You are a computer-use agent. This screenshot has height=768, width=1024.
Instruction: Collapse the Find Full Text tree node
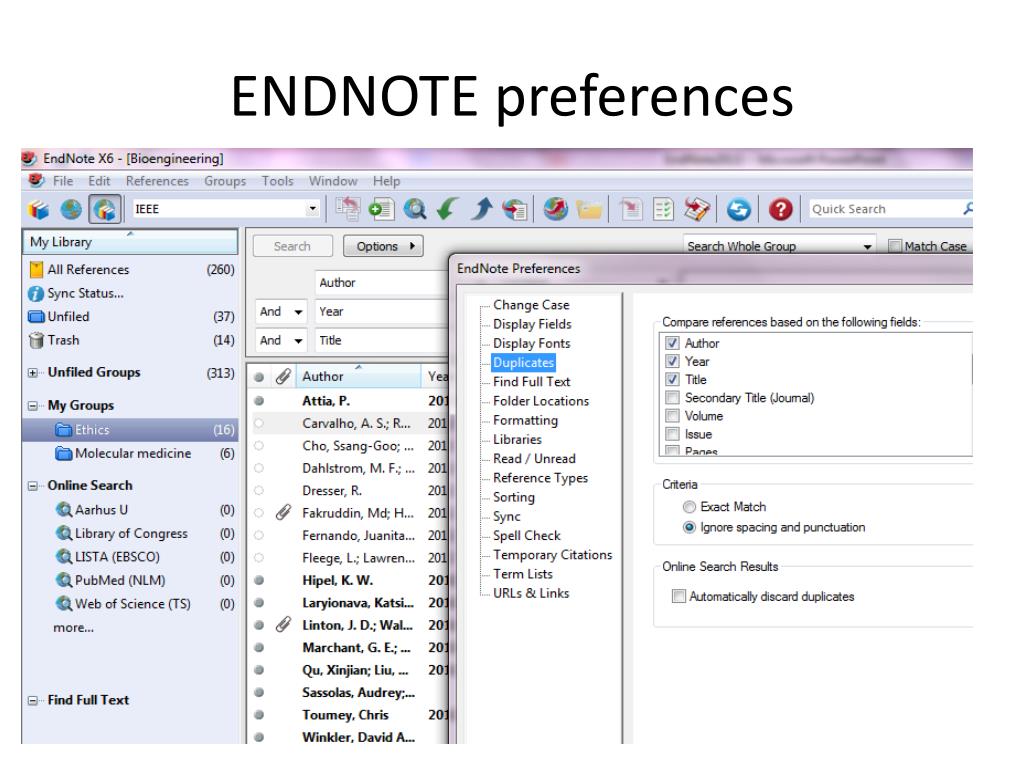[33, 701]
